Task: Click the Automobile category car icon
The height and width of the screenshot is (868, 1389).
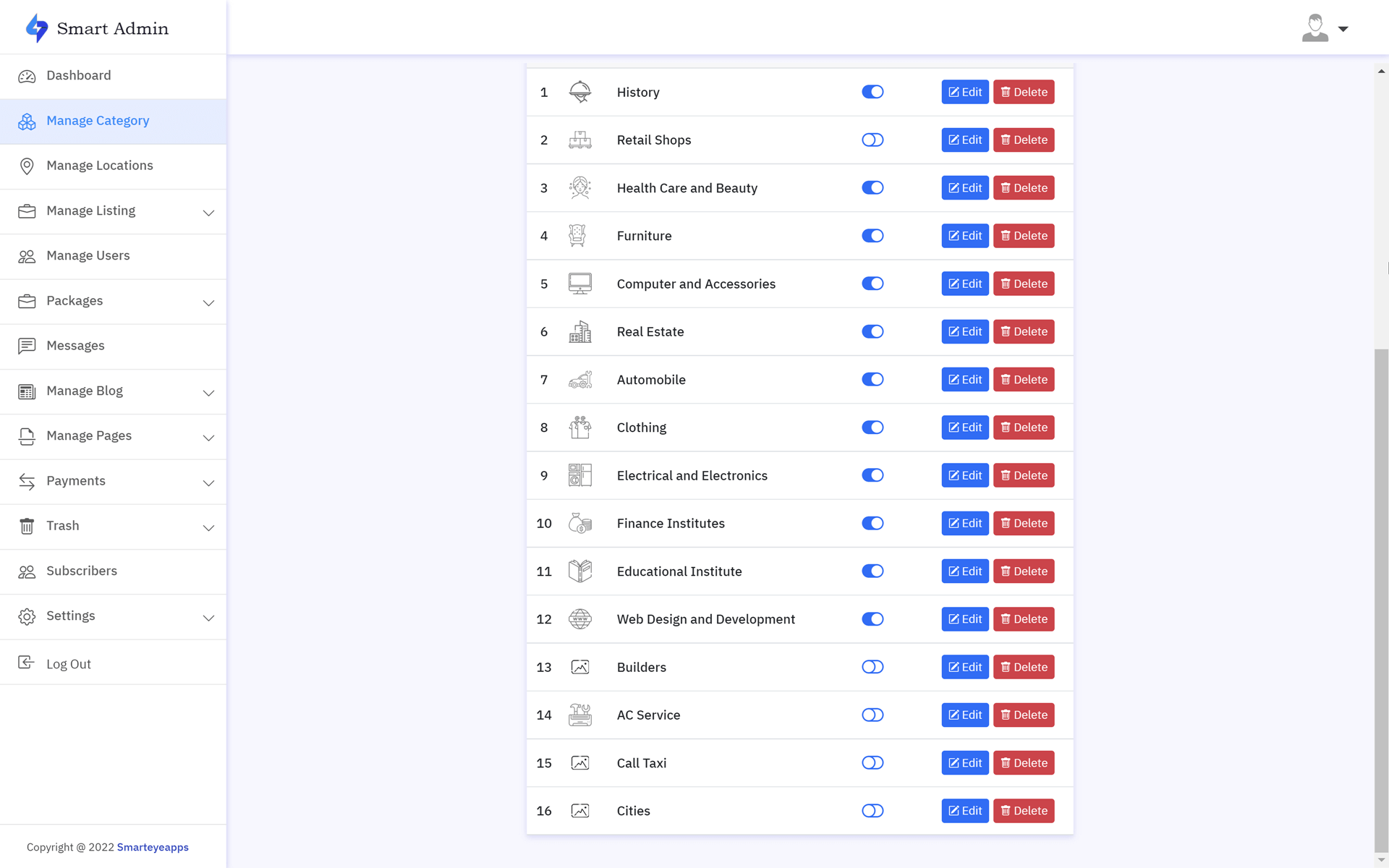Action: click(x=579, y=380)
